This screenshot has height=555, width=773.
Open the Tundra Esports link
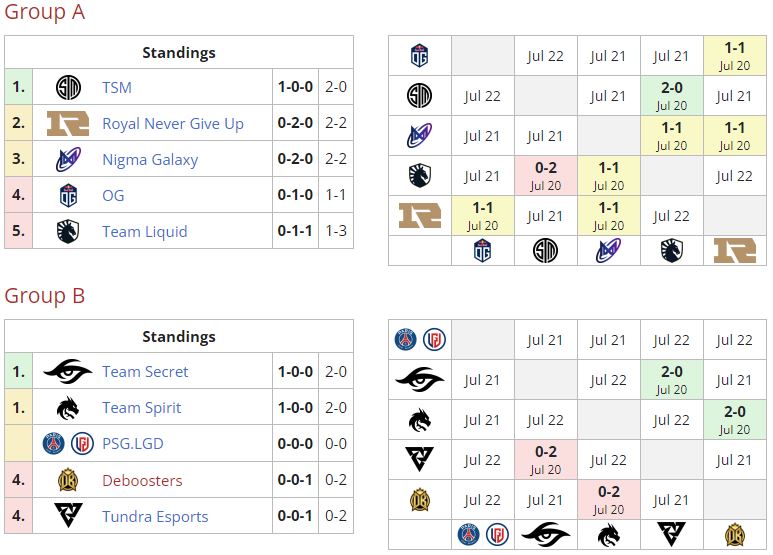tap(155, 516)
